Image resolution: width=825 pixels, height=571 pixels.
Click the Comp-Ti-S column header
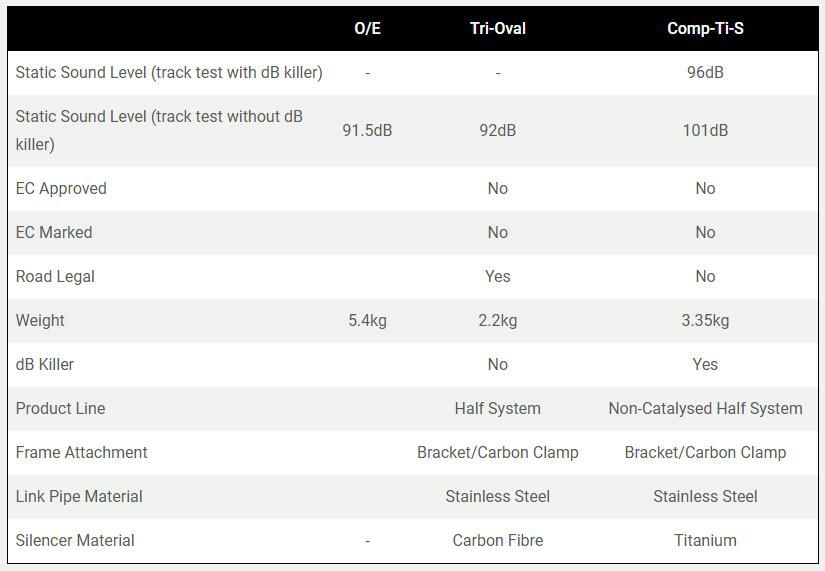pyautogui.click(x=705, y=28)
